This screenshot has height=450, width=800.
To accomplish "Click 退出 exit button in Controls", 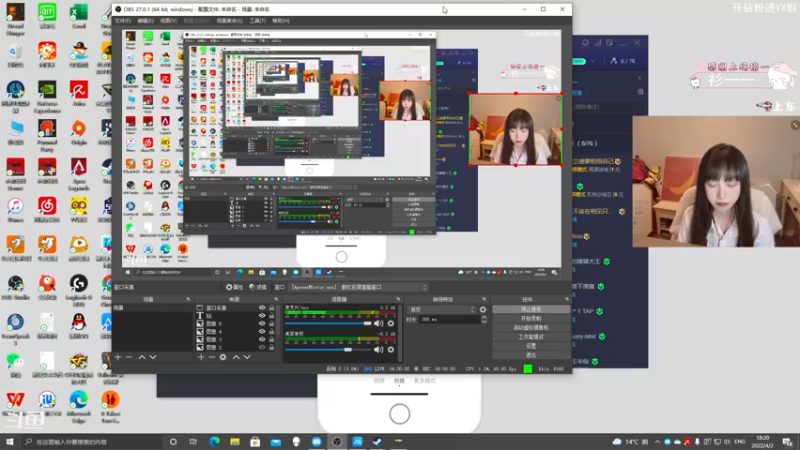I will click(531, 355).
